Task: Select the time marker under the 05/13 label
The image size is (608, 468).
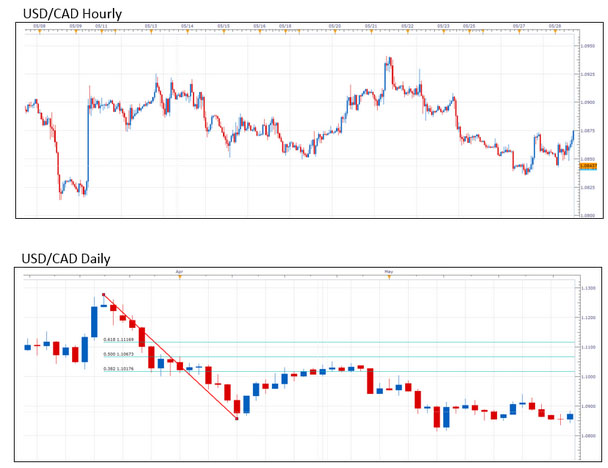Action: pos(151,31)
